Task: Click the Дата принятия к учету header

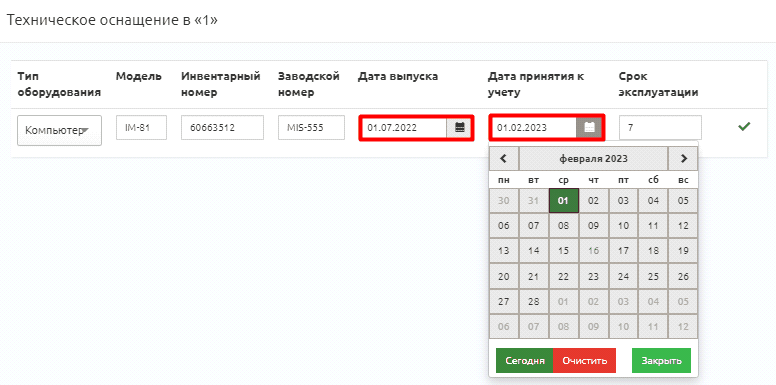Action: pos(536,85)
